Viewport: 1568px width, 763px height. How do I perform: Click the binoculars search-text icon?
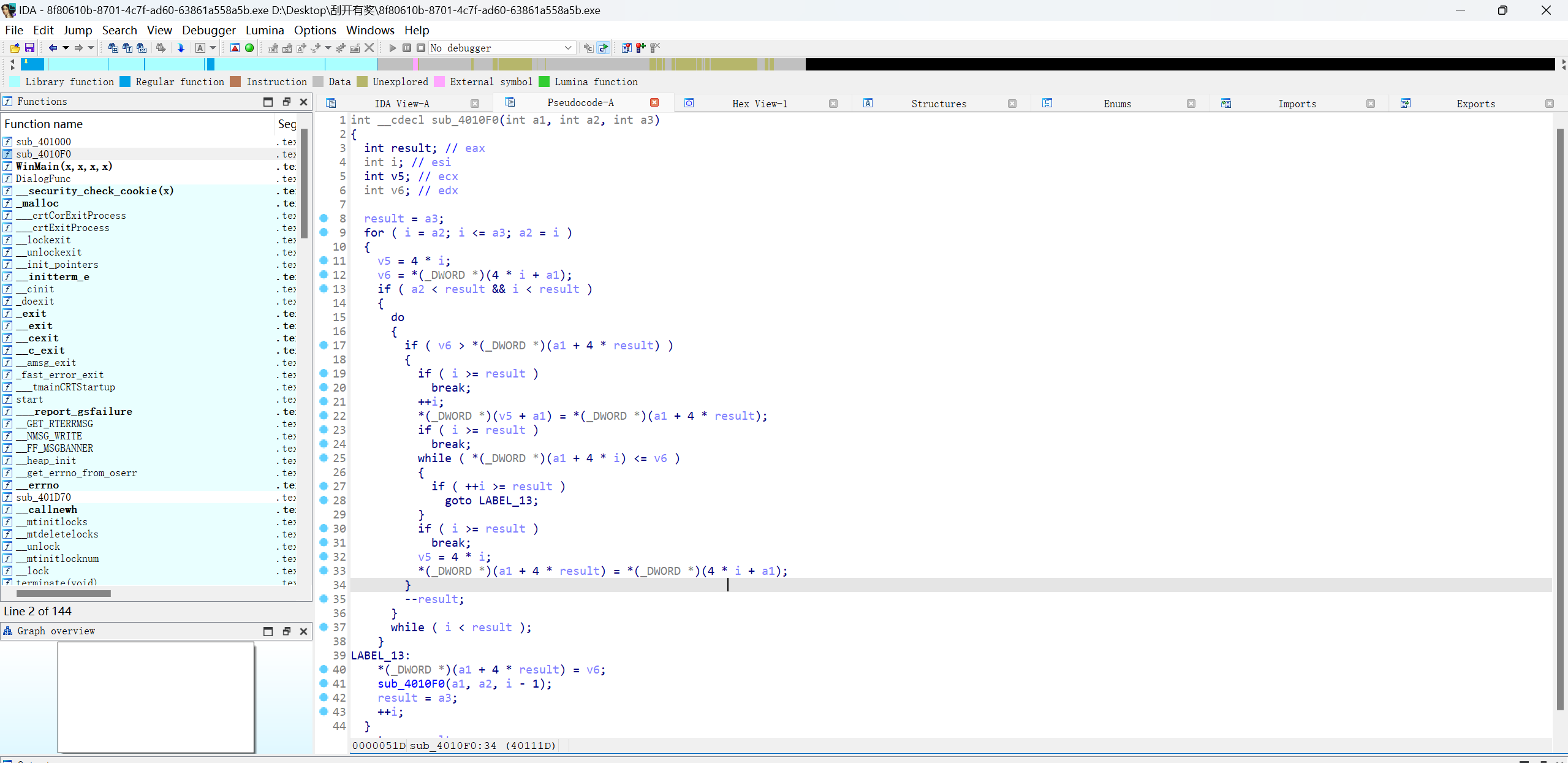pyautogui.click(x=127, y=48)
